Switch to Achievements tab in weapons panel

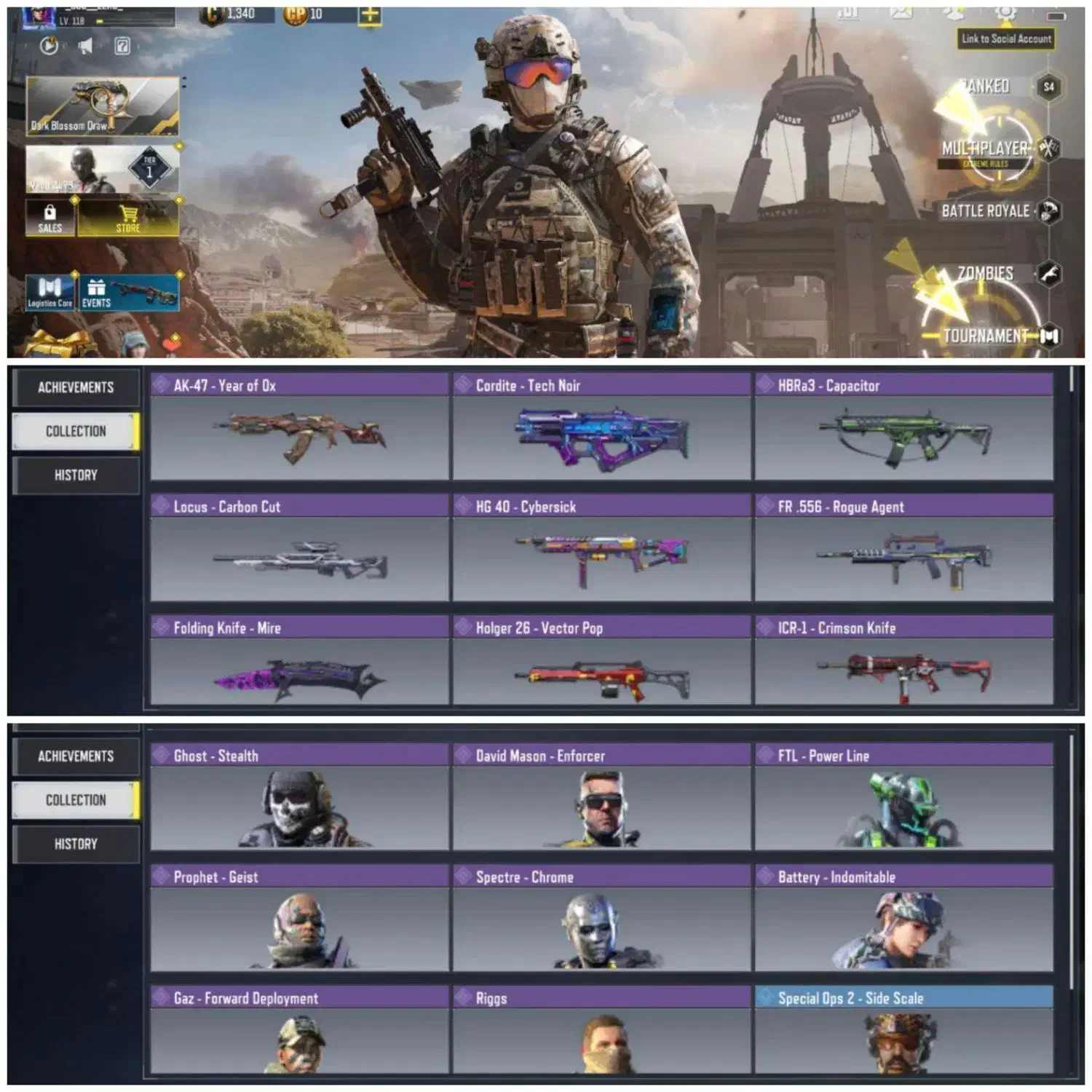[x=76, y=387]
